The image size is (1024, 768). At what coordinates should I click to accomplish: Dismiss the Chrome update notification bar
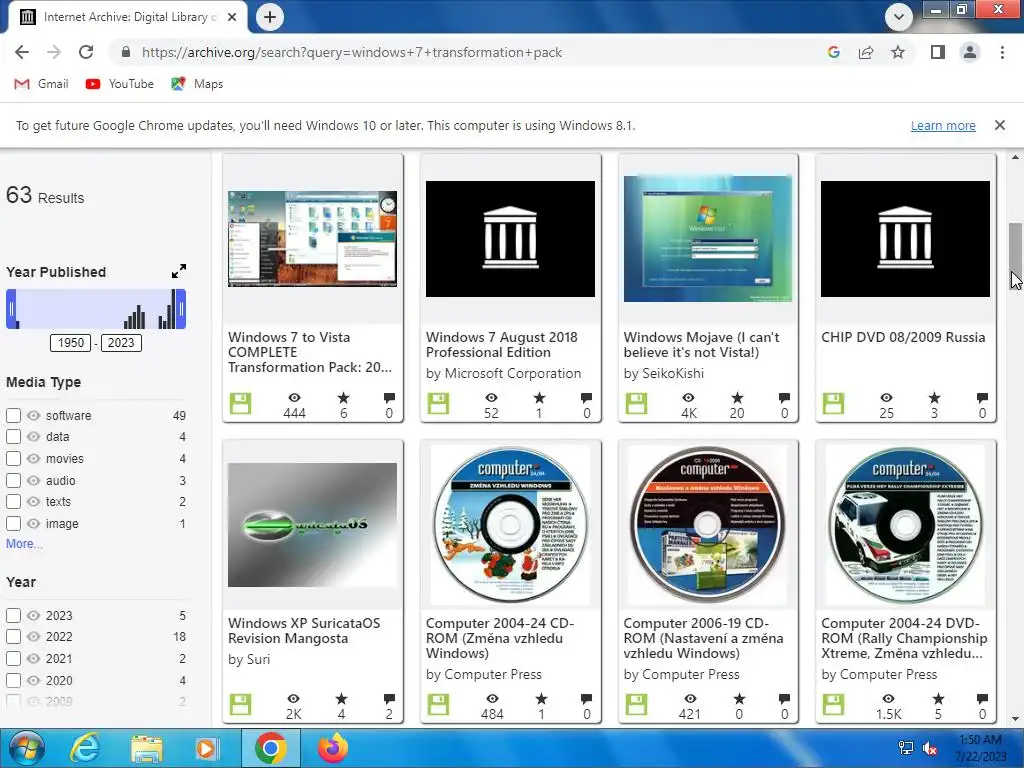tap(999, 125)
